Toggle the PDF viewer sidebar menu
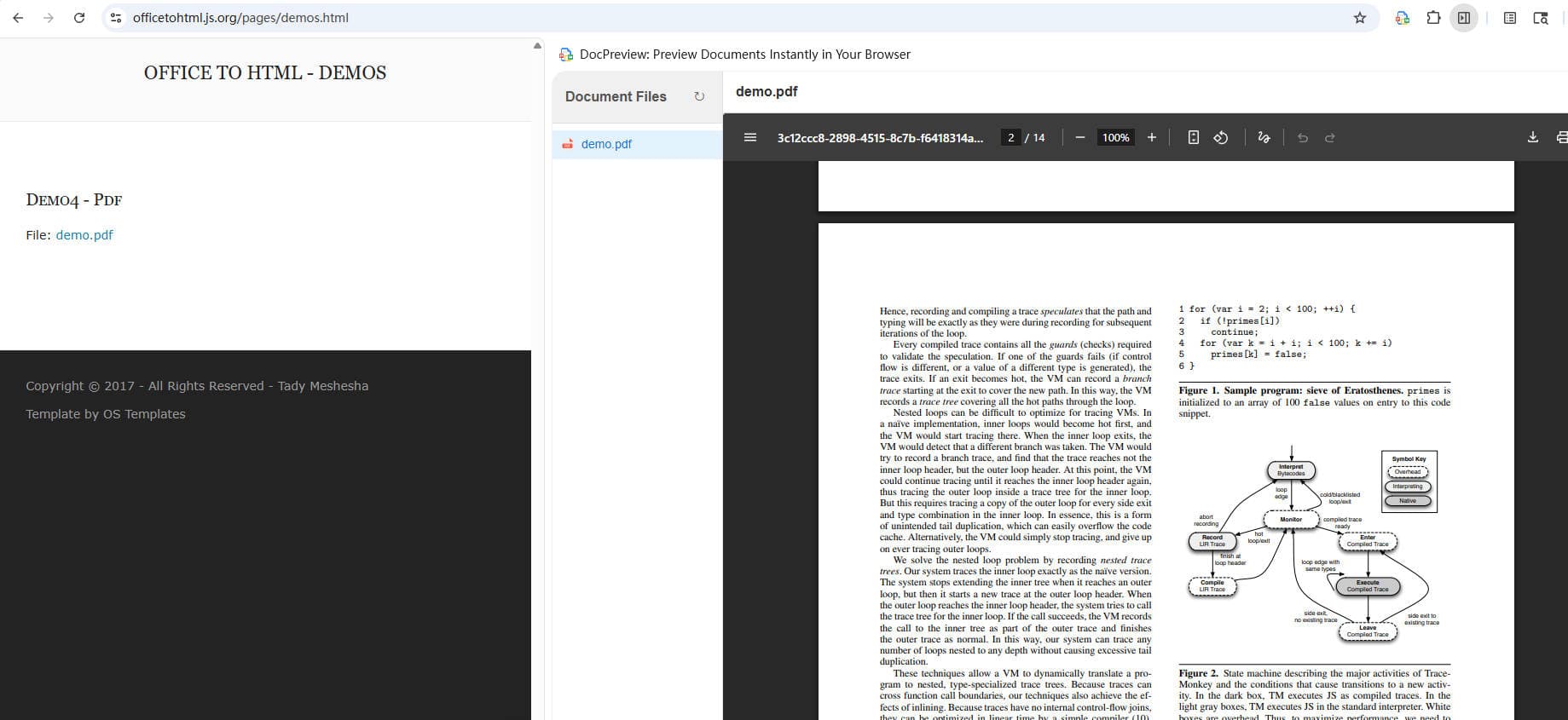This screenshot has width=1568, height=720. point(750,137)
